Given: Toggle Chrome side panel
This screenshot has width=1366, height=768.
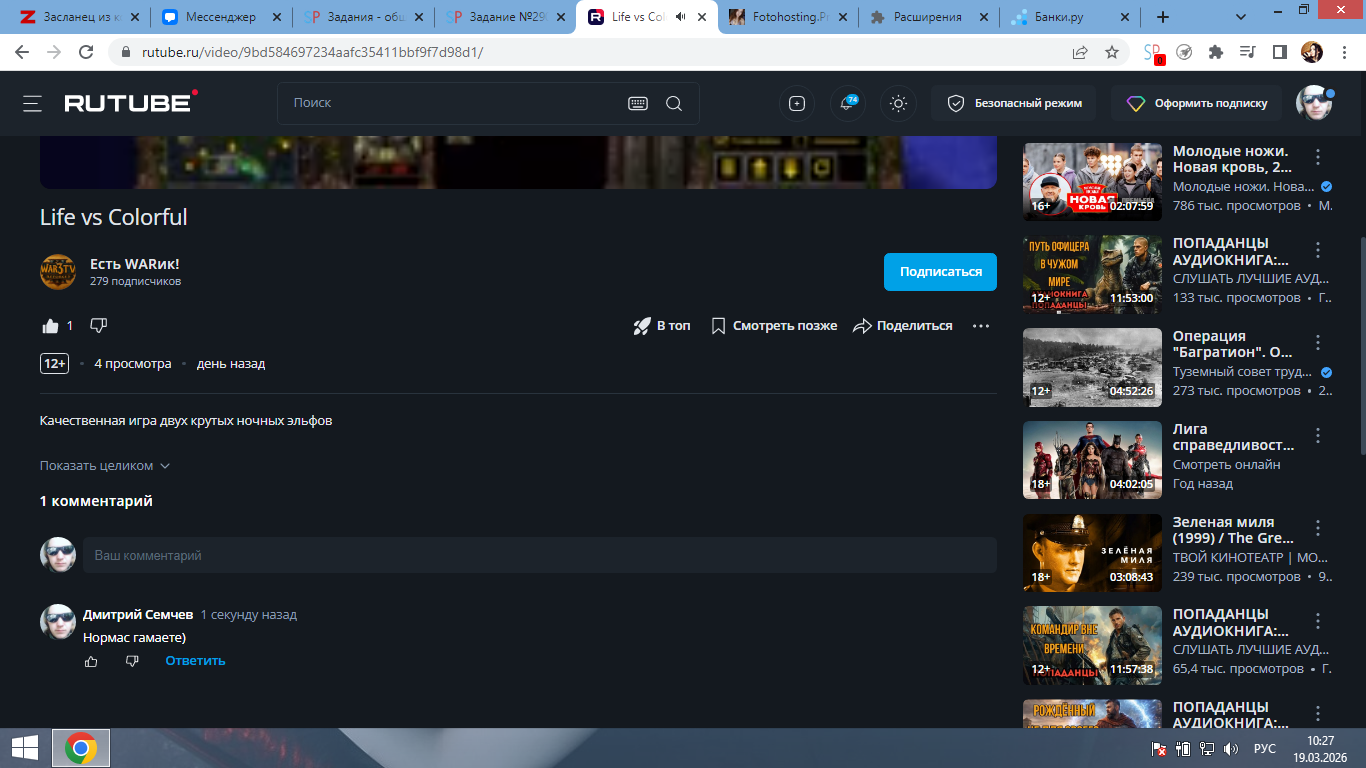Looking at the screenshot, I should click(1279, 52).
